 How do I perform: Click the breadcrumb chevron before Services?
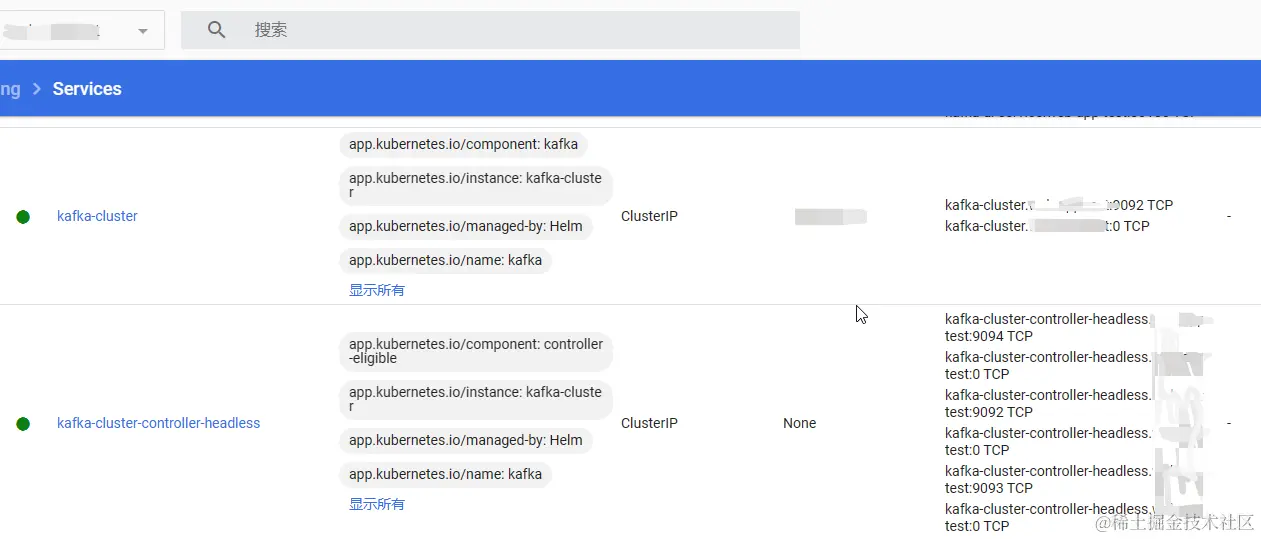pos(37,89)
